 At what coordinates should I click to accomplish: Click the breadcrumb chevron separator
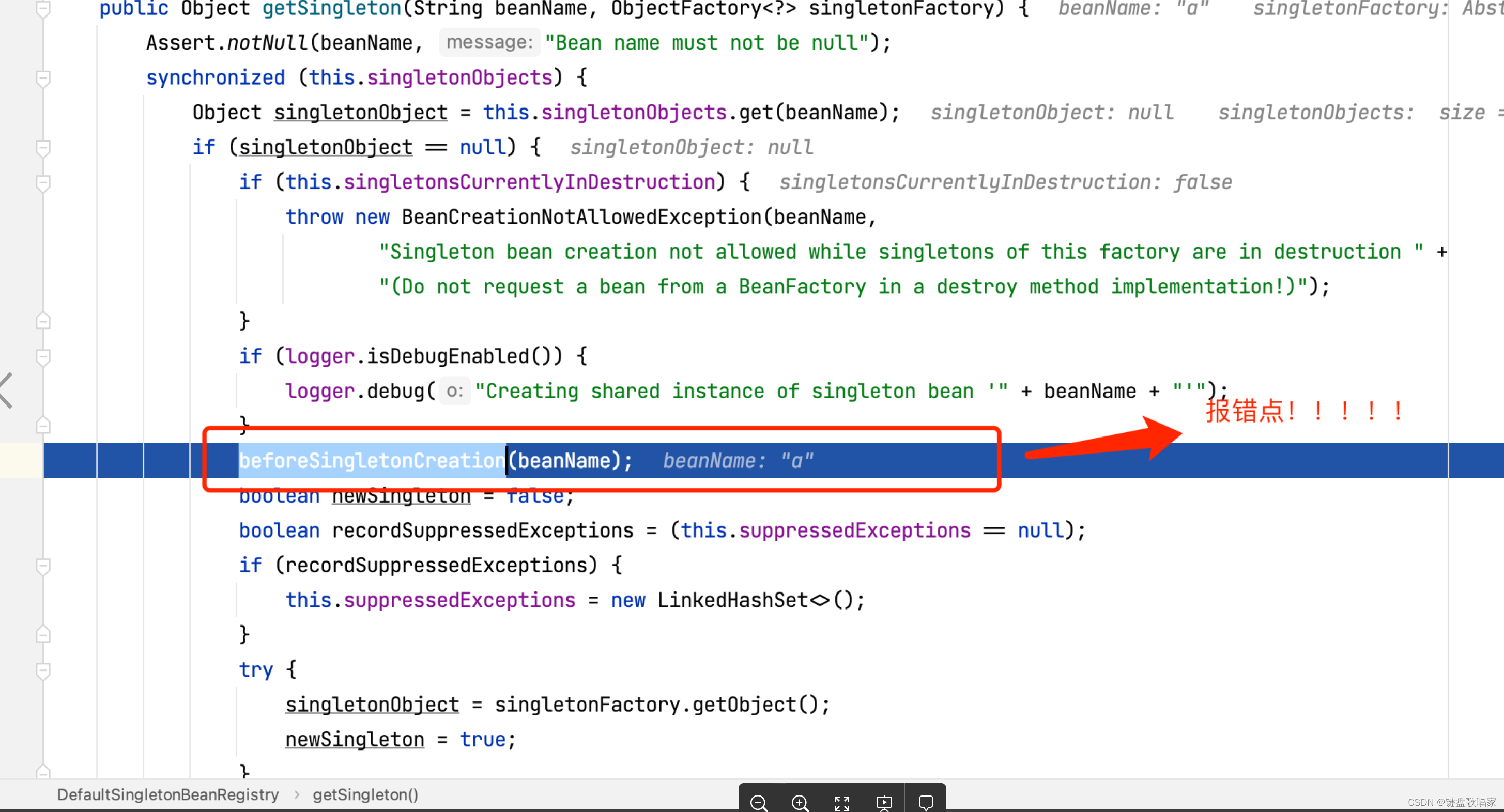coord(297,794)
